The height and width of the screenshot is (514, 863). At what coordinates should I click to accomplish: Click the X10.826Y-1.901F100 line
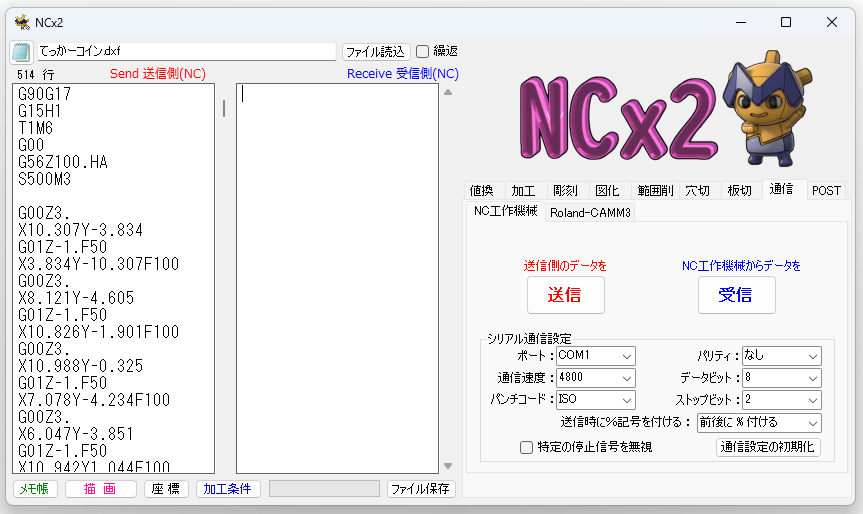point(99,332)
